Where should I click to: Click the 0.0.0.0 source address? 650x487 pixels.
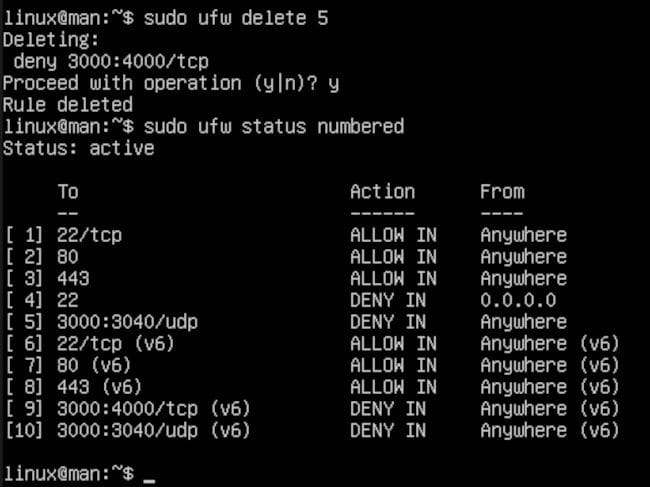pyautogui.click(x=518, y=300)
